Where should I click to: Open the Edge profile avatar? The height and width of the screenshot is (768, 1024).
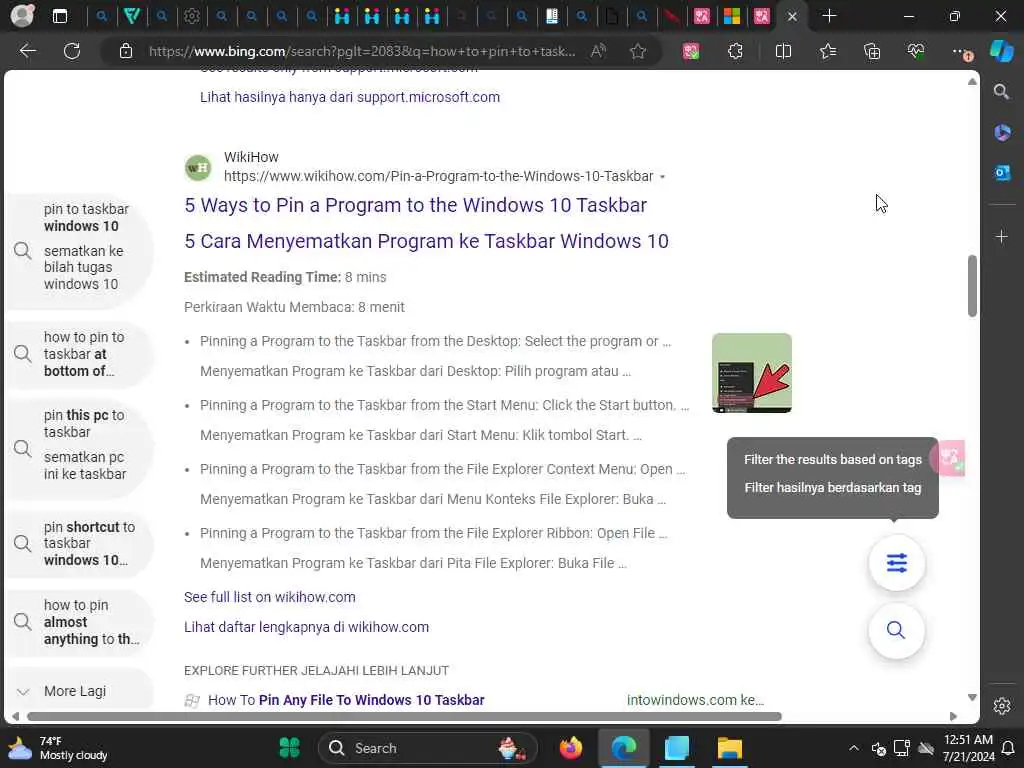click(22, 16)
